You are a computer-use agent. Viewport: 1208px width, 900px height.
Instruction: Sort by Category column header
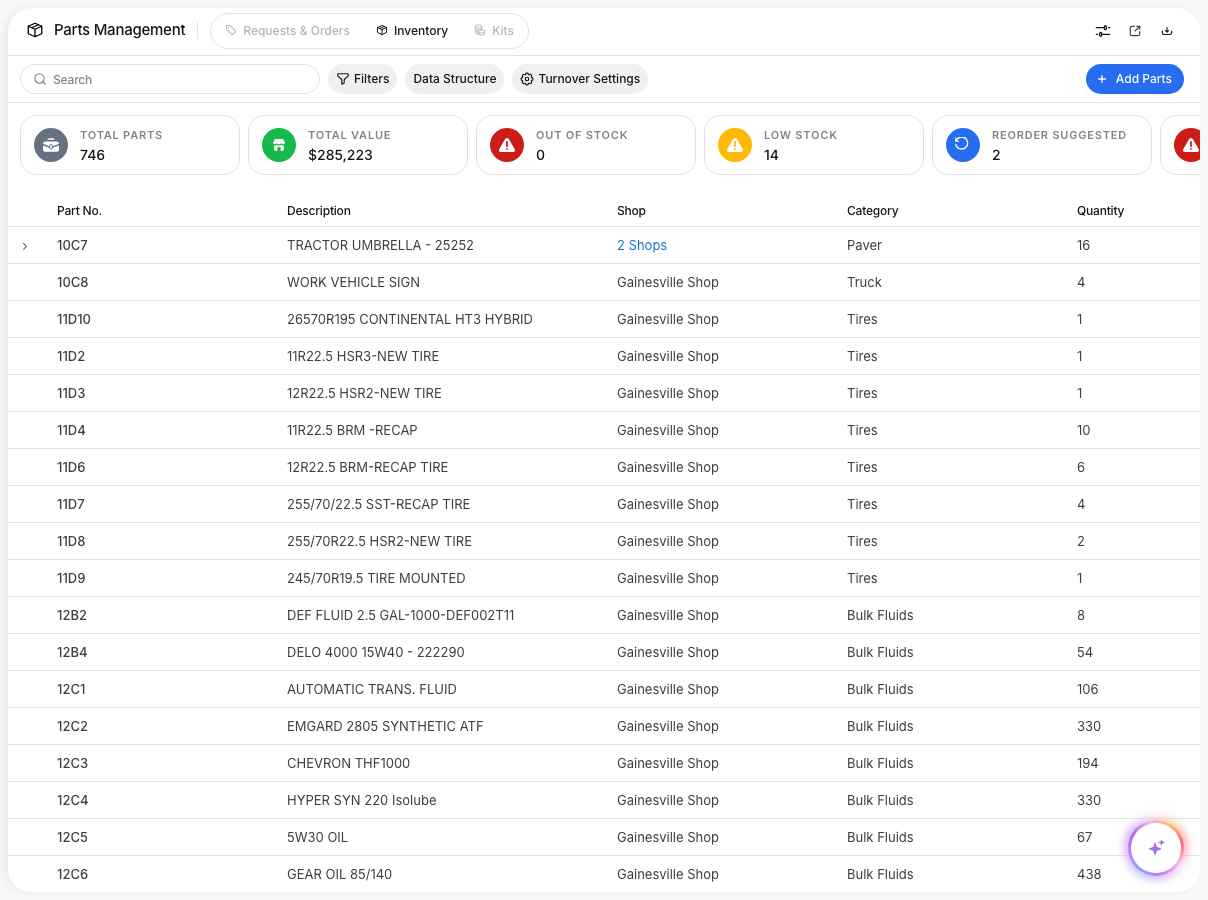[x=873, y=211]
